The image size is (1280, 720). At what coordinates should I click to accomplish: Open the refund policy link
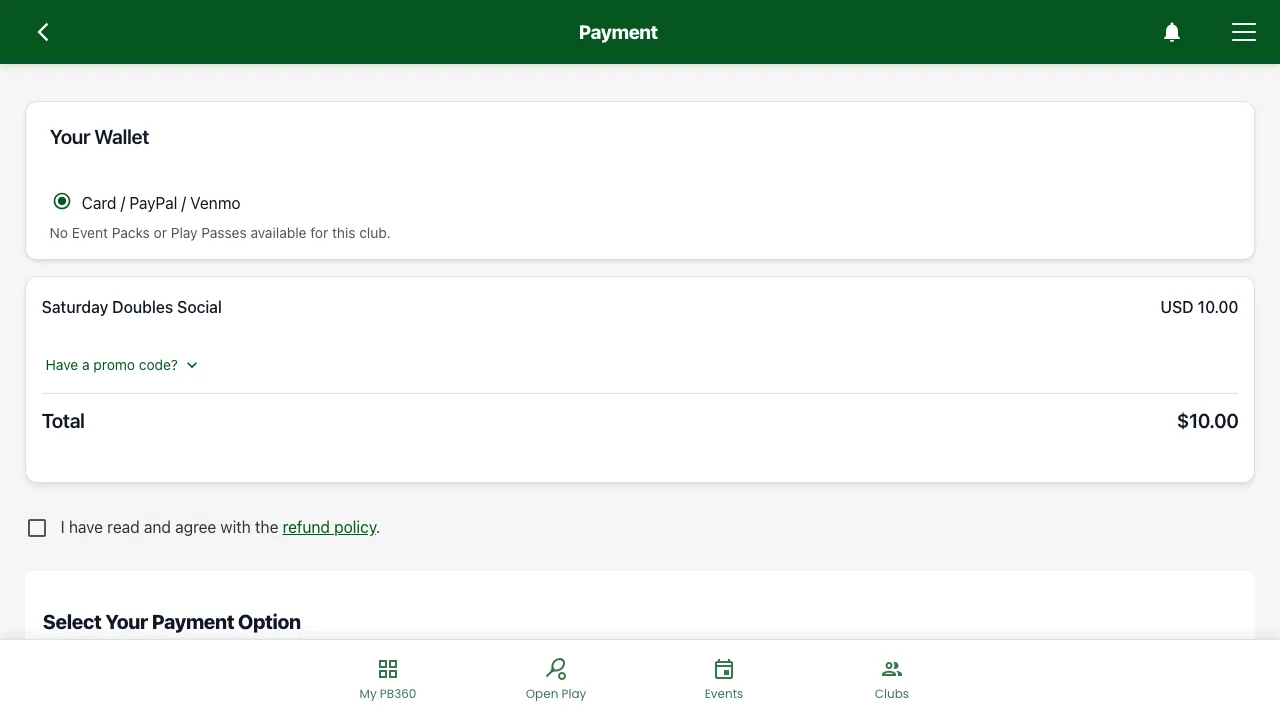coord(329,527)
